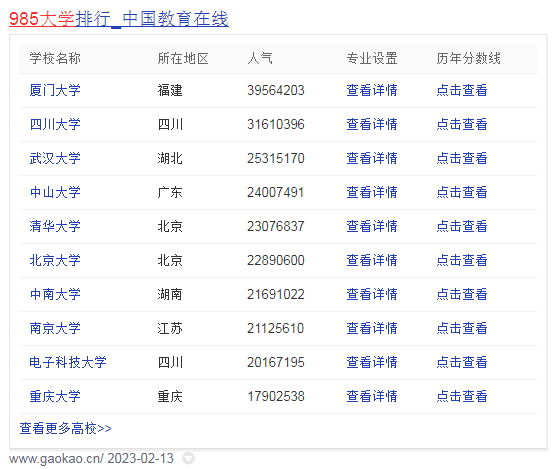View 查看详情 for 重庆大学
The image size is (557, 469).
372,396
